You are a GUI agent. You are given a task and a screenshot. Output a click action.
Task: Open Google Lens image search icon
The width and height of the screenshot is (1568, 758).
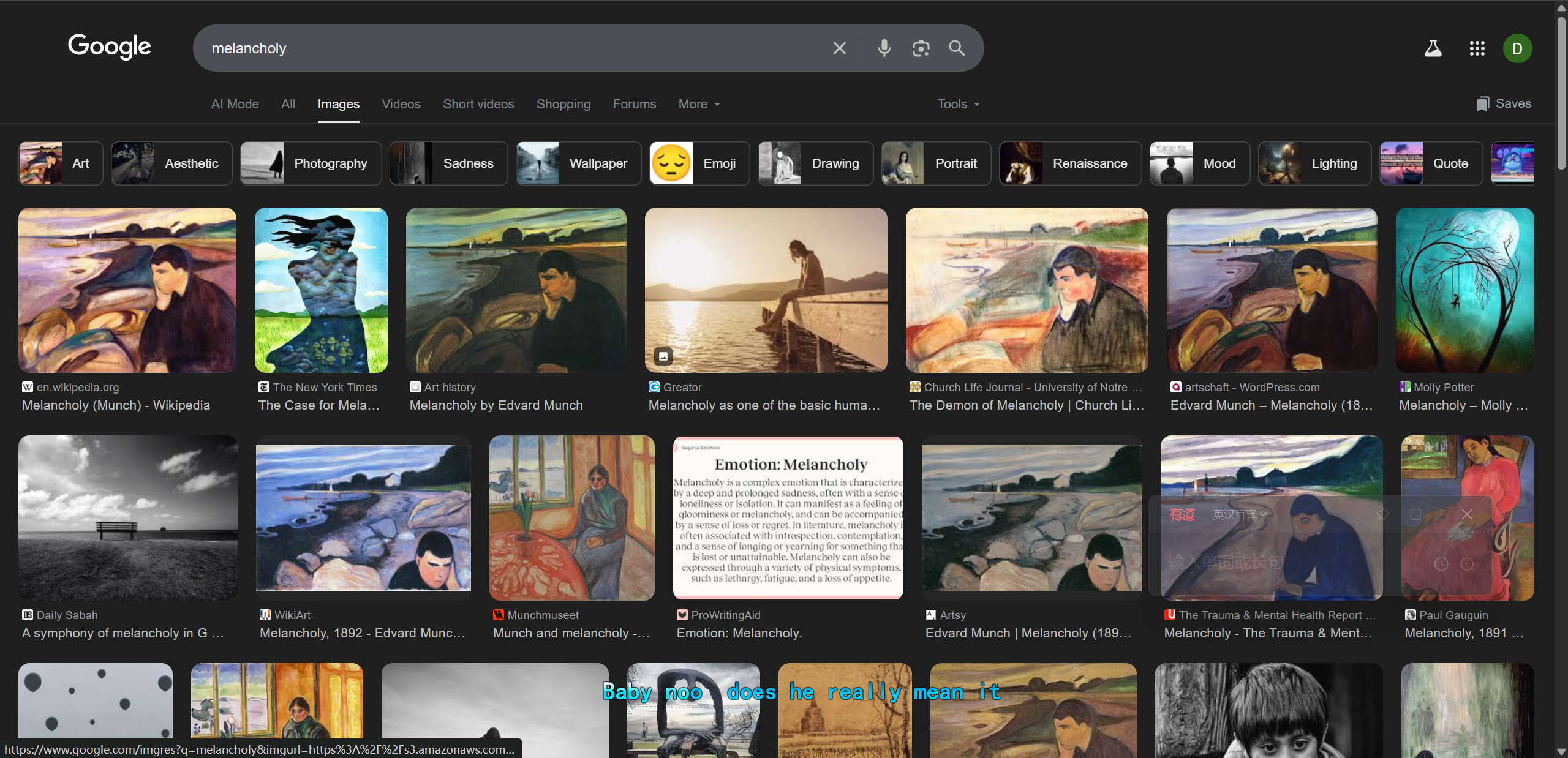coord(921,48)
